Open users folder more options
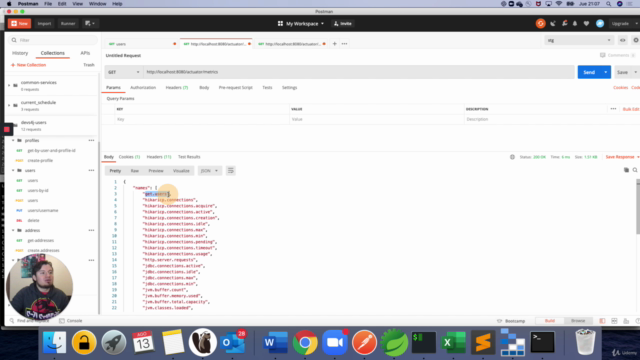The height and width of the screenshot is (360, 640). click(91, 171)
